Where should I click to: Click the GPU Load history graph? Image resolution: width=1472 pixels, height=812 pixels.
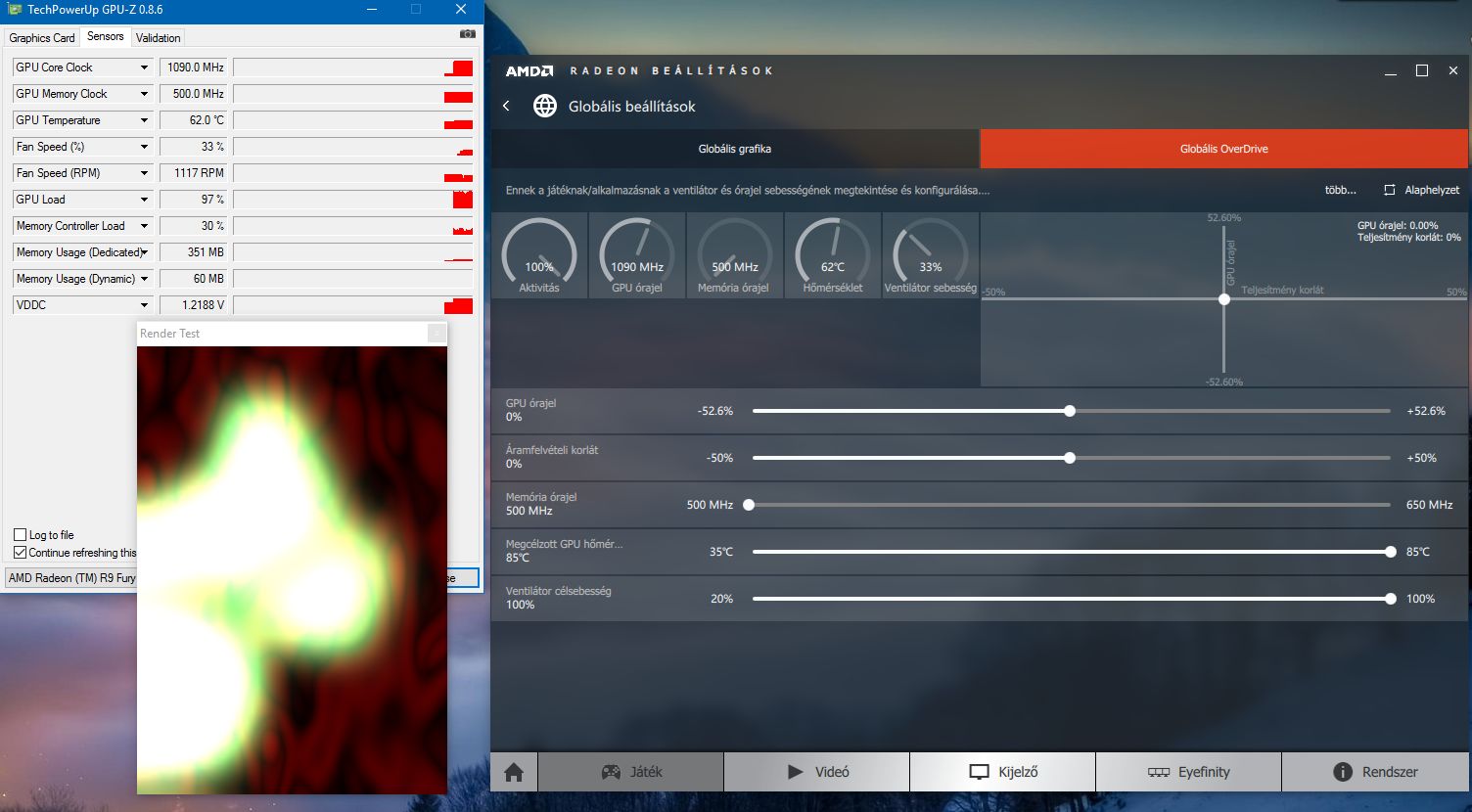[353, 200]
